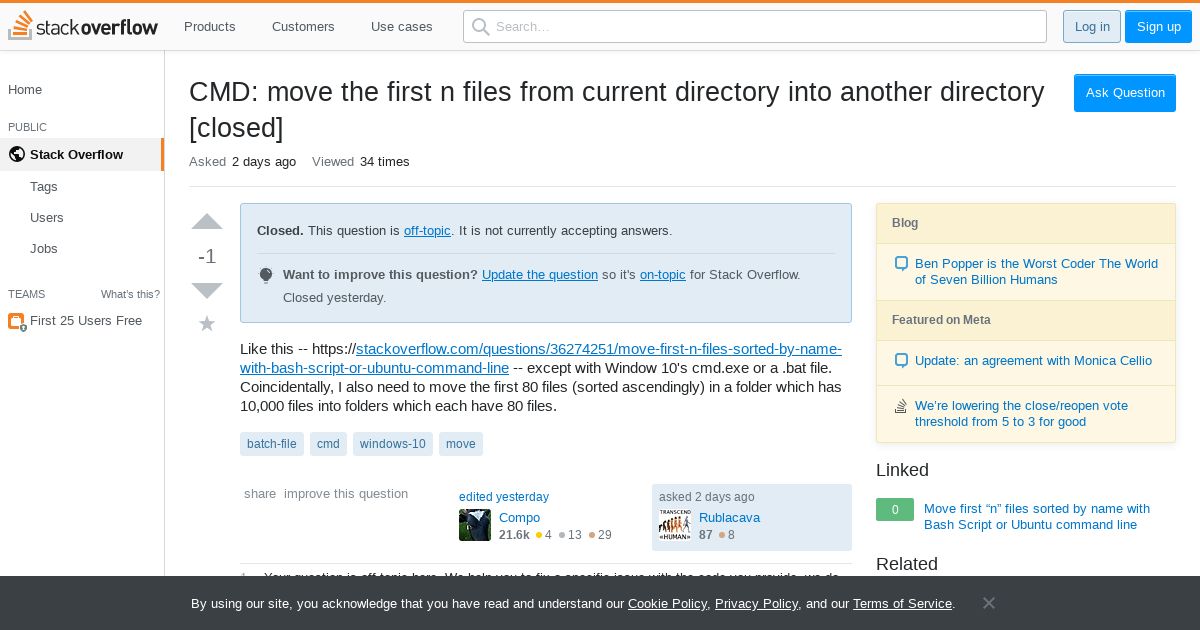Open the on-topic help link
This screenshot has height=630, width=1200.
(663, 275)
